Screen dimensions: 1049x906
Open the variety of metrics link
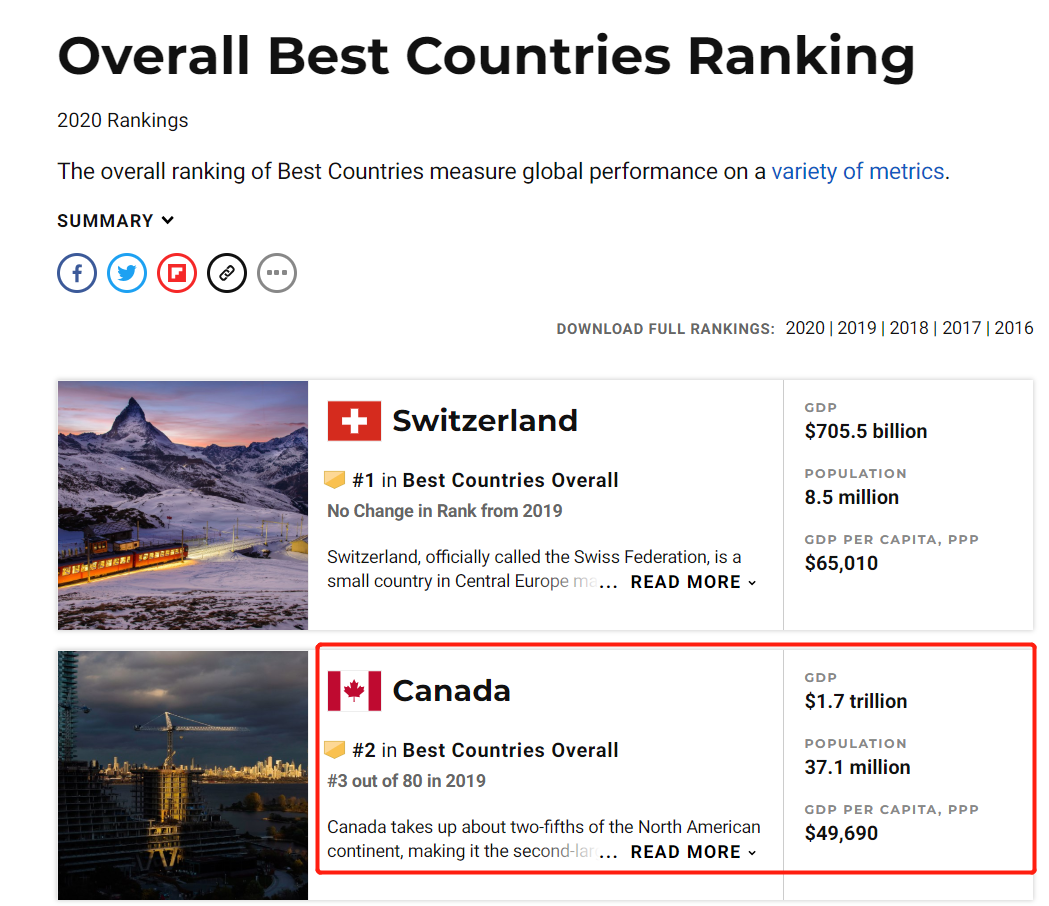pos(858,171)
